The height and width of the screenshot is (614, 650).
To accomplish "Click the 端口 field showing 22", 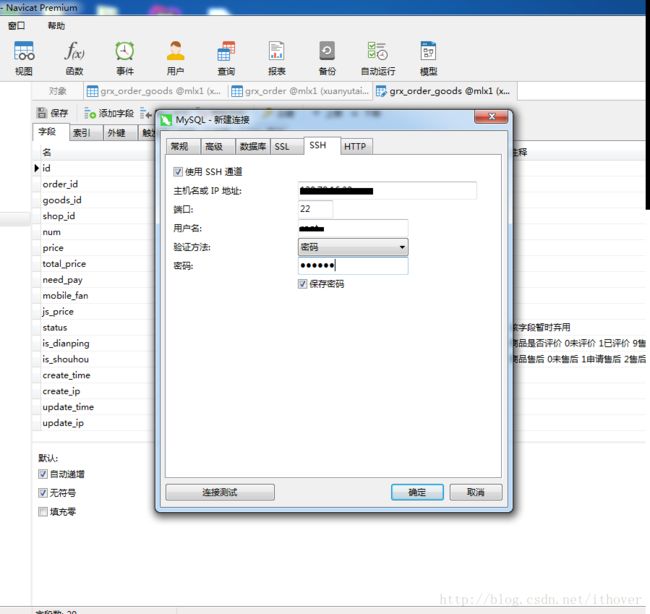I will (315, 209).
